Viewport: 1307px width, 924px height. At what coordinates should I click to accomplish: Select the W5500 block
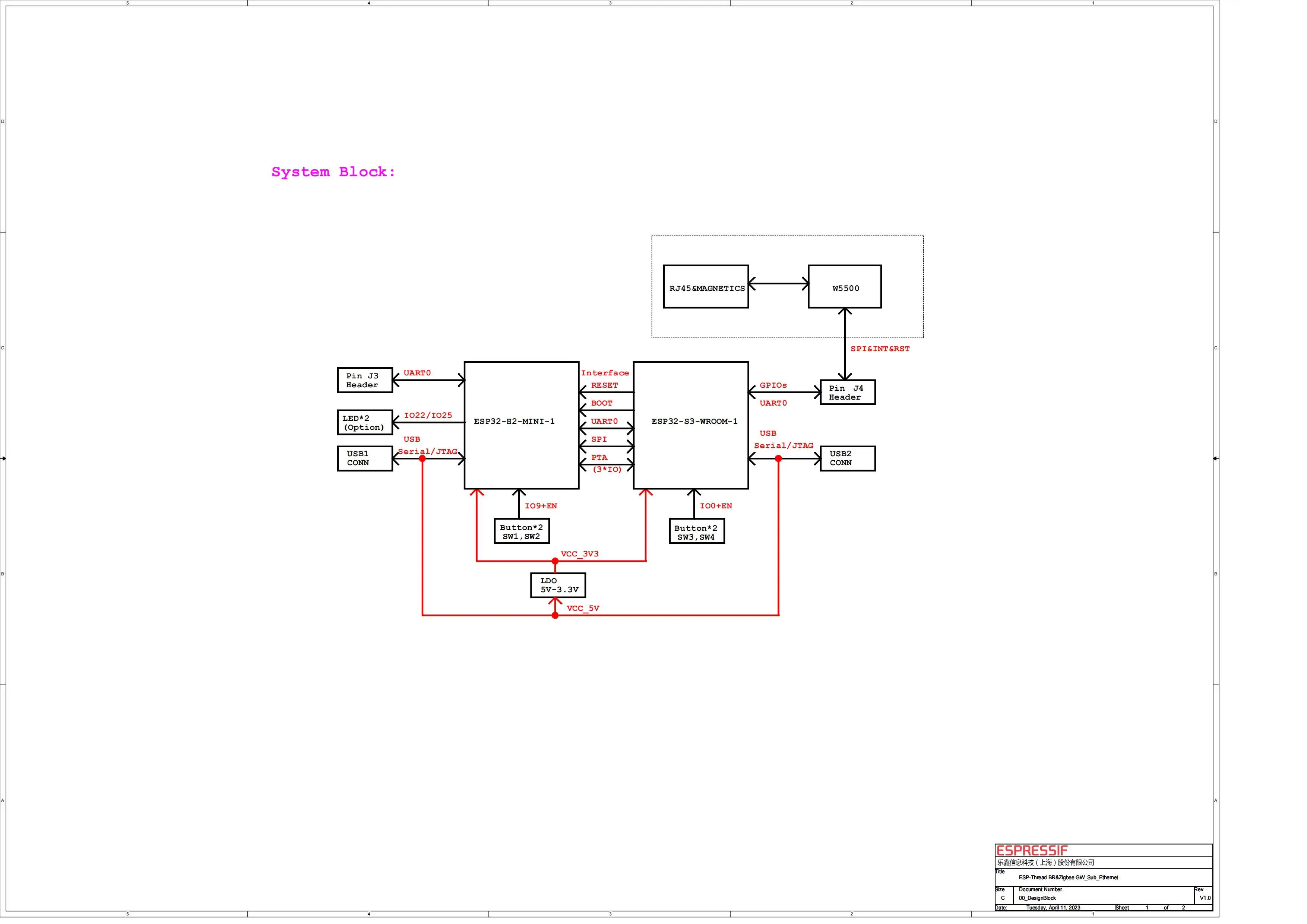click(845, 287)
